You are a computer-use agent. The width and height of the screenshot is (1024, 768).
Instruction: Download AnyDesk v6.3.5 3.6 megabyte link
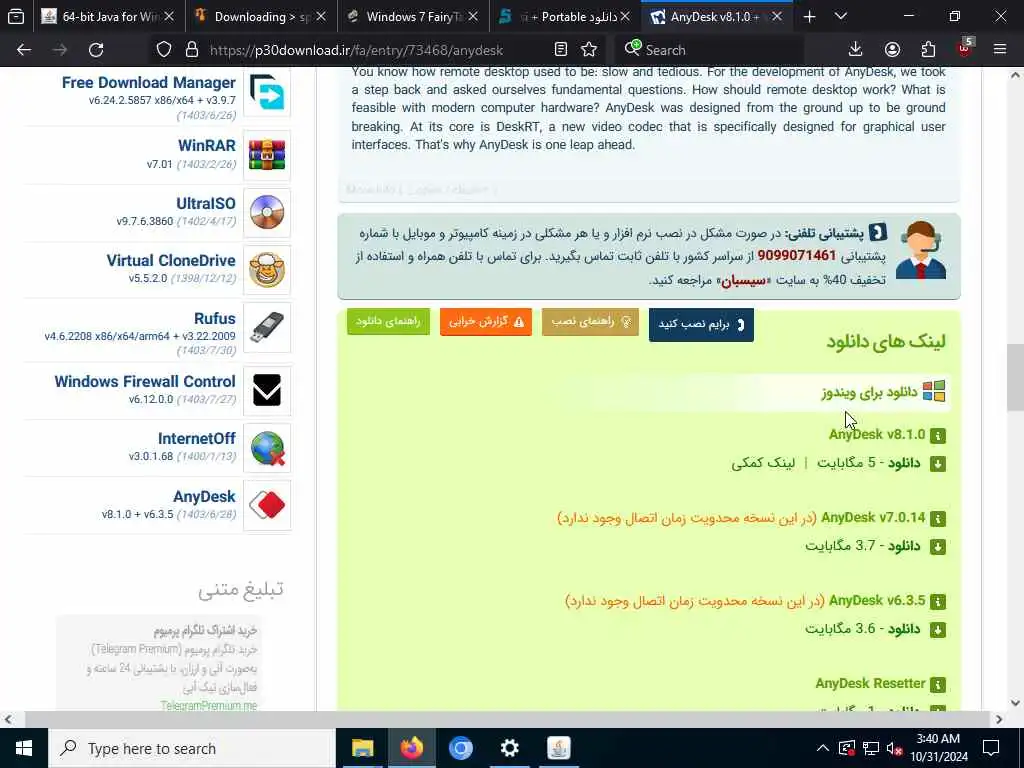point(863,629)
